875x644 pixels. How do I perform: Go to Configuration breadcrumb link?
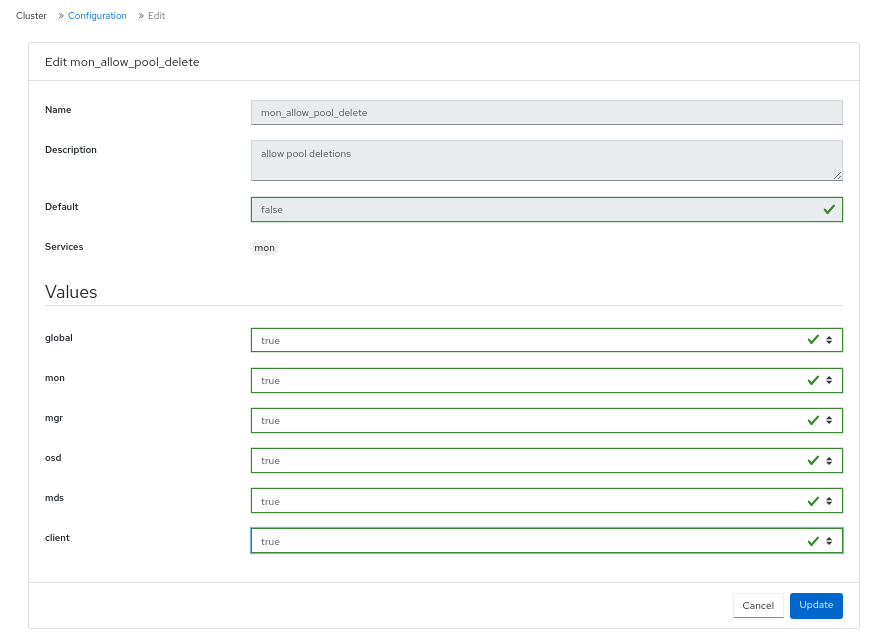[x=97, y=16]
